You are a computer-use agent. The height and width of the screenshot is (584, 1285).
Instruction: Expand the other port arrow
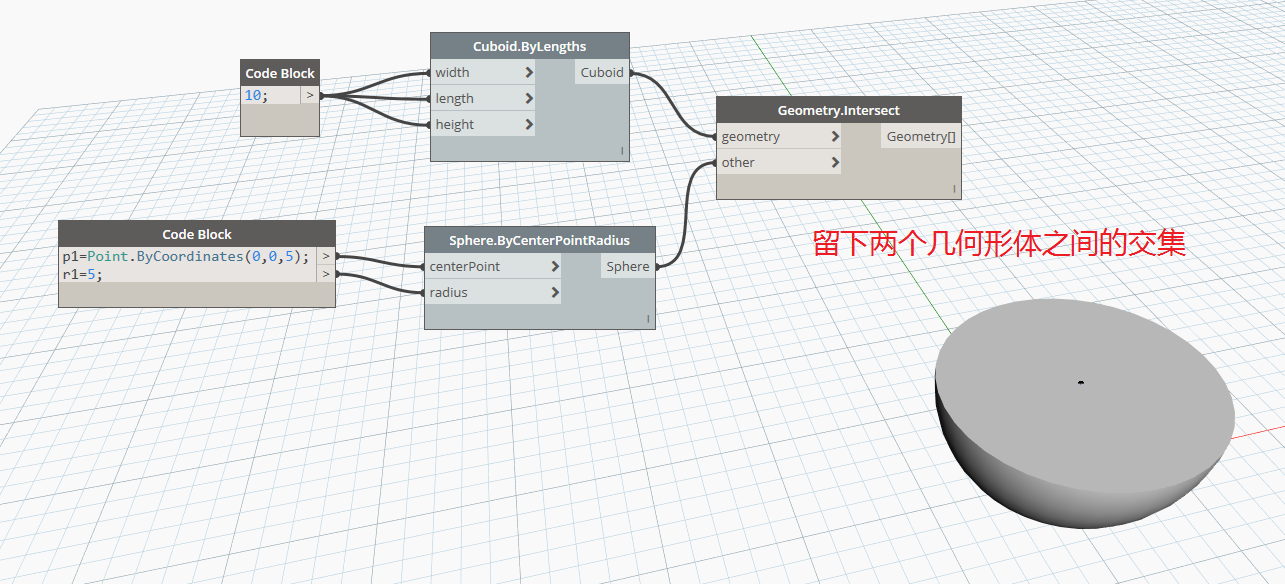pyautogui.click(x=834, y=163)
